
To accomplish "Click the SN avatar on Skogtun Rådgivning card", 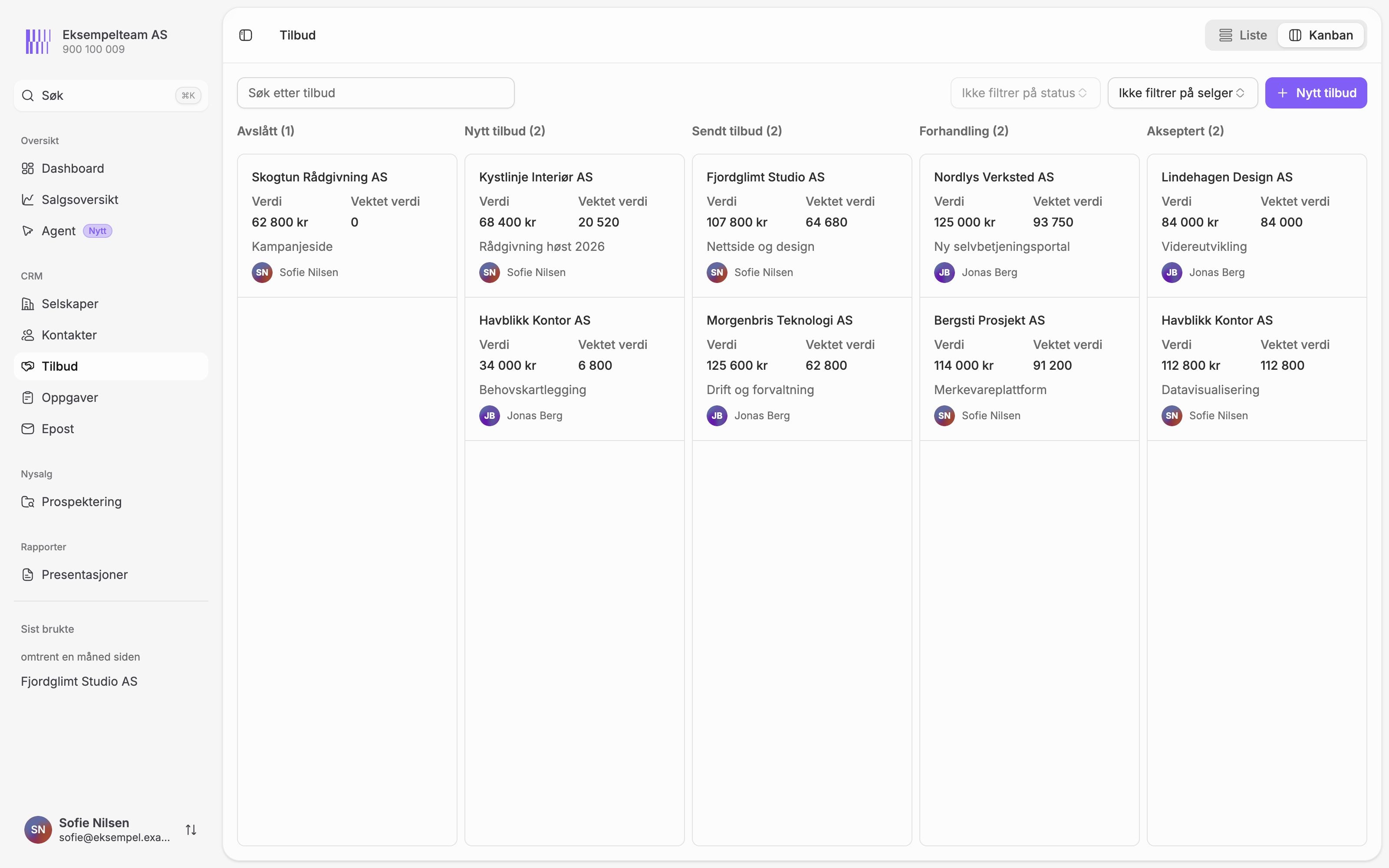I will tap(262, 273).
